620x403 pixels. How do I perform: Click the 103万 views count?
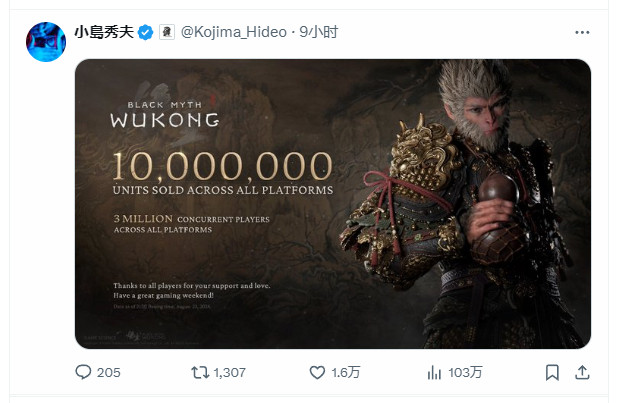point(465,372)
